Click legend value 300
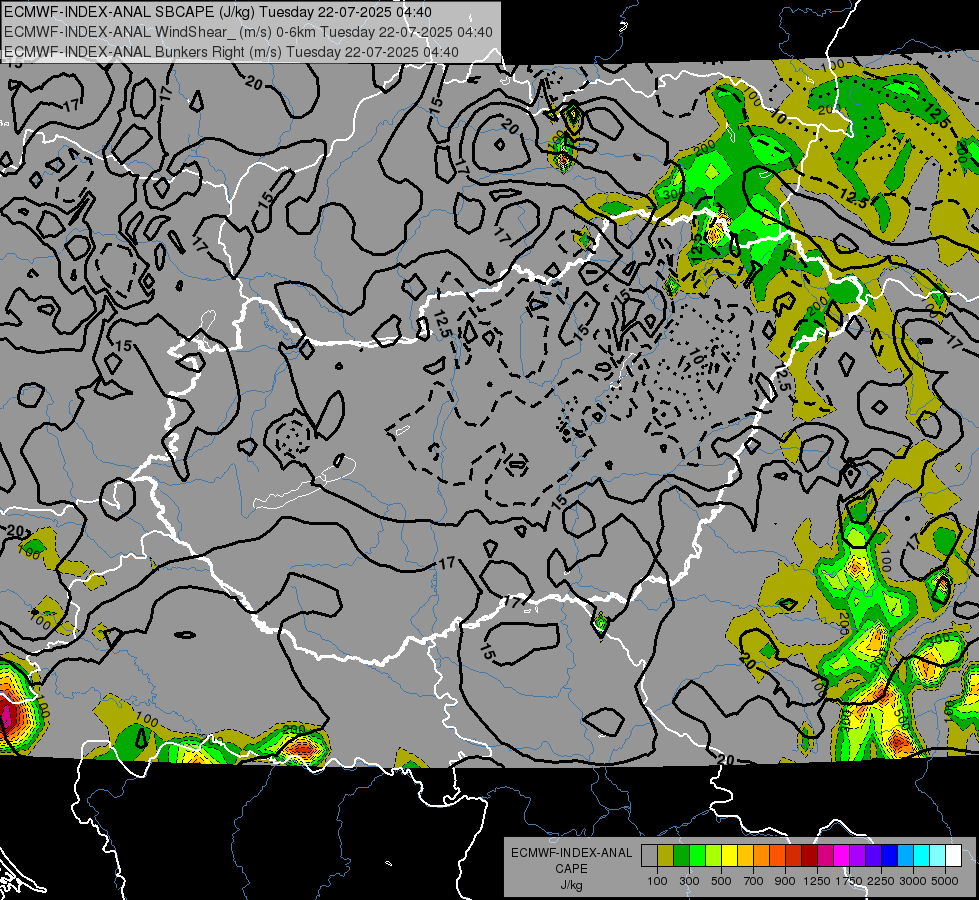 tap(689, 881)
